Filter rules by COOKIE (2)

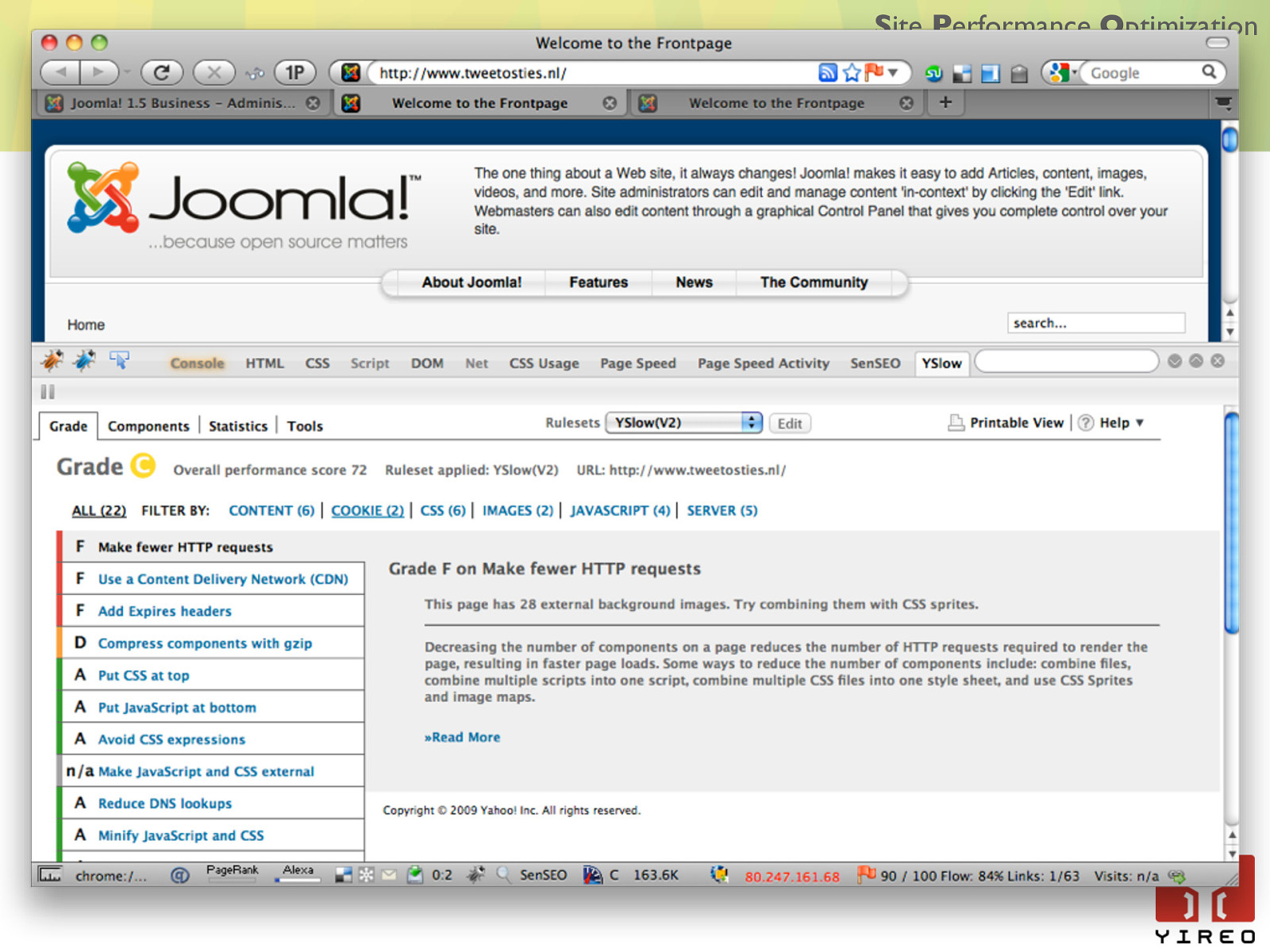(x=368, y=511)
